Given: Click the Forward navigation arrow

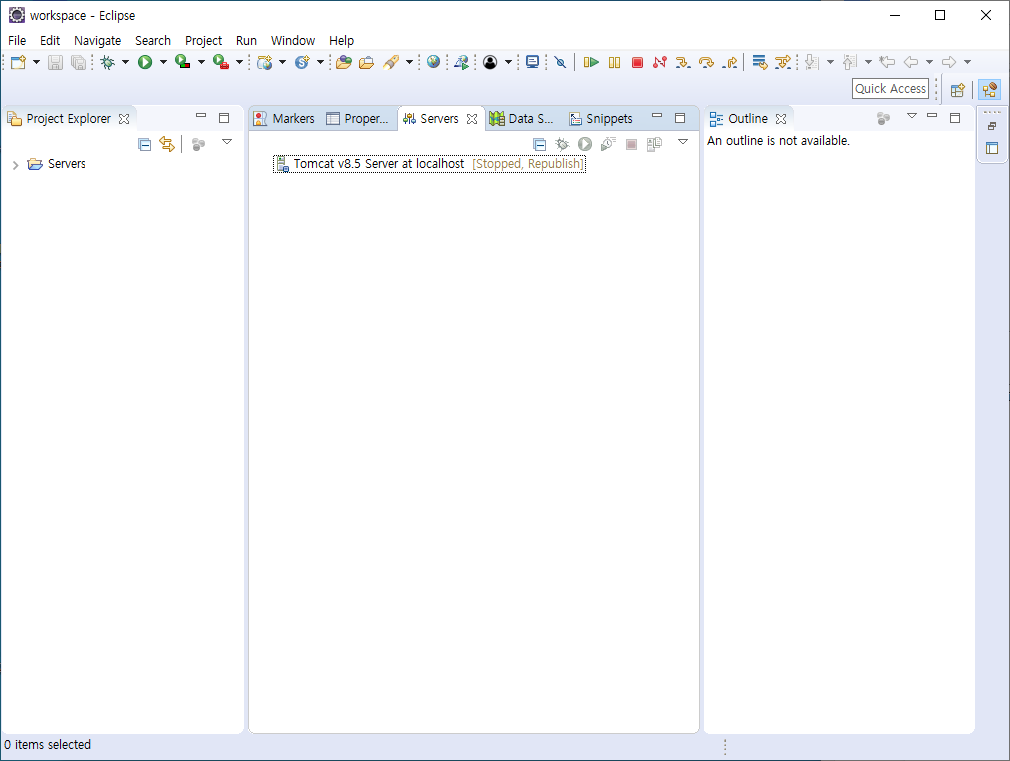Looking at the screenshot, I should click(x=949, y=62).
